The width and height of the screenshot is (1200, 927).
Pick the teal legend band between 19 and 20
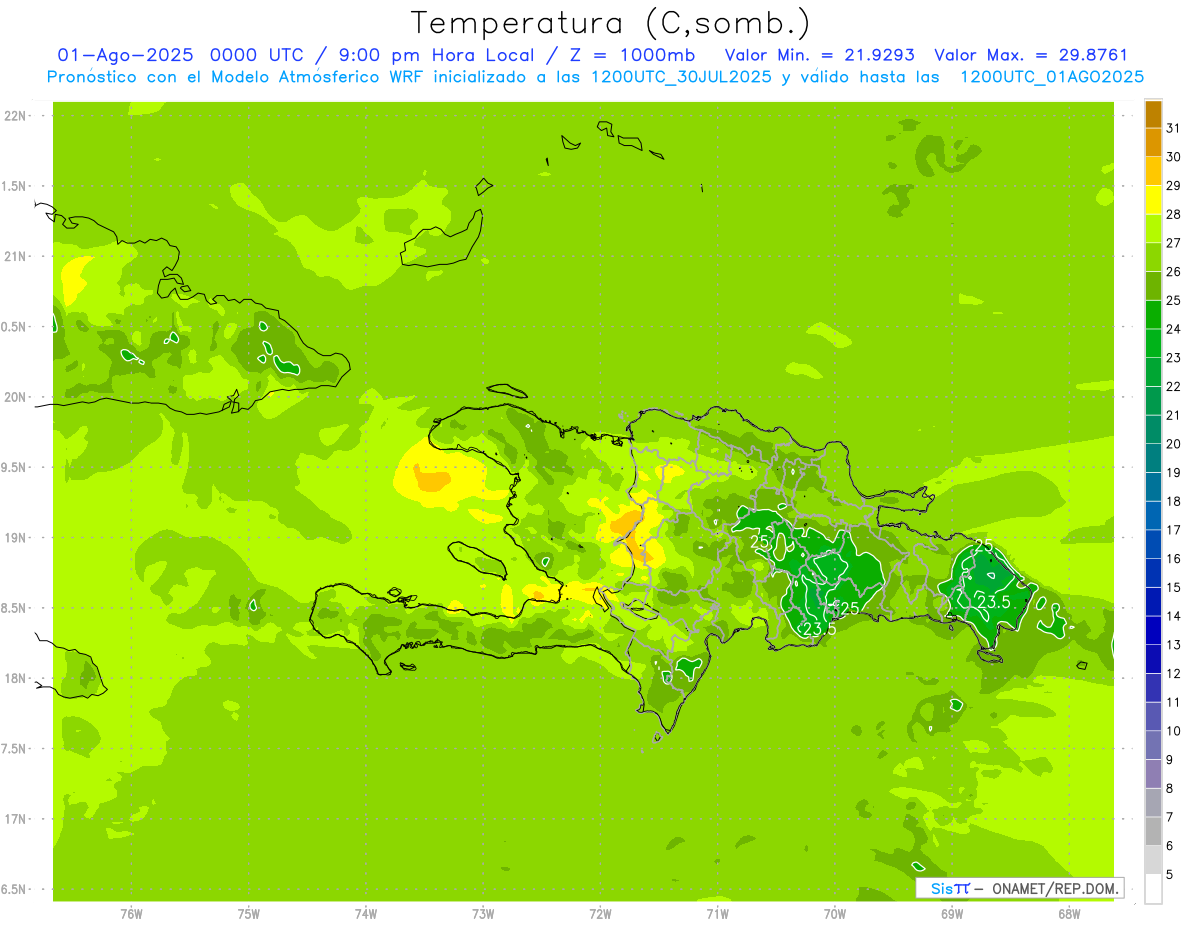(1153, 458)
